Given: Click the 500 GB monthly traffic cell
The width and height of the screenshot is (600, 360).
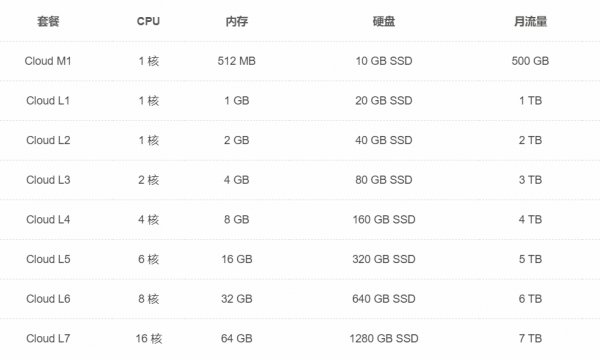Looking at the screenshot, I should [x=530, y=61].
